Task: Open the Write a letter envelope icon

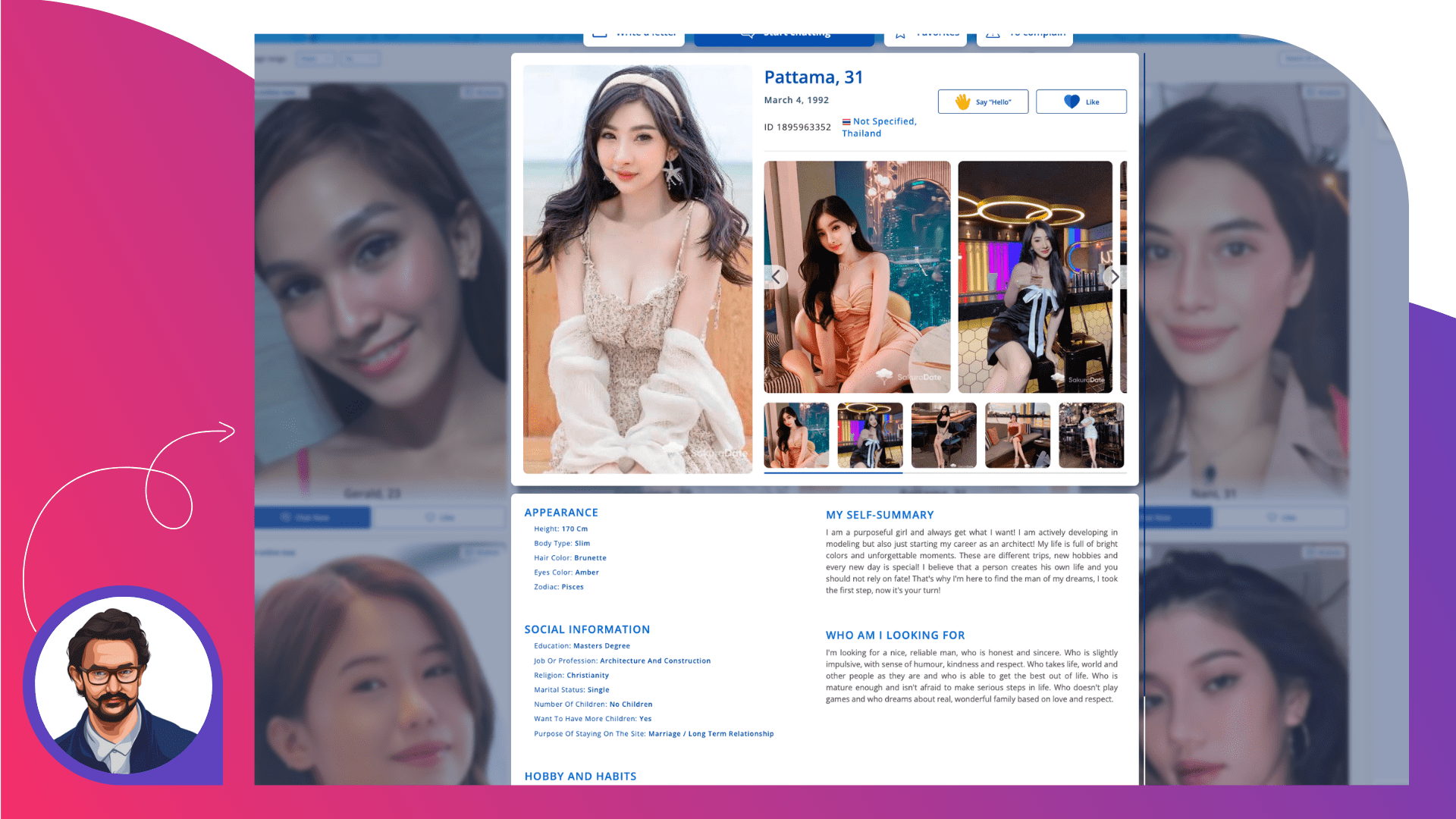Action: [600, 33]
